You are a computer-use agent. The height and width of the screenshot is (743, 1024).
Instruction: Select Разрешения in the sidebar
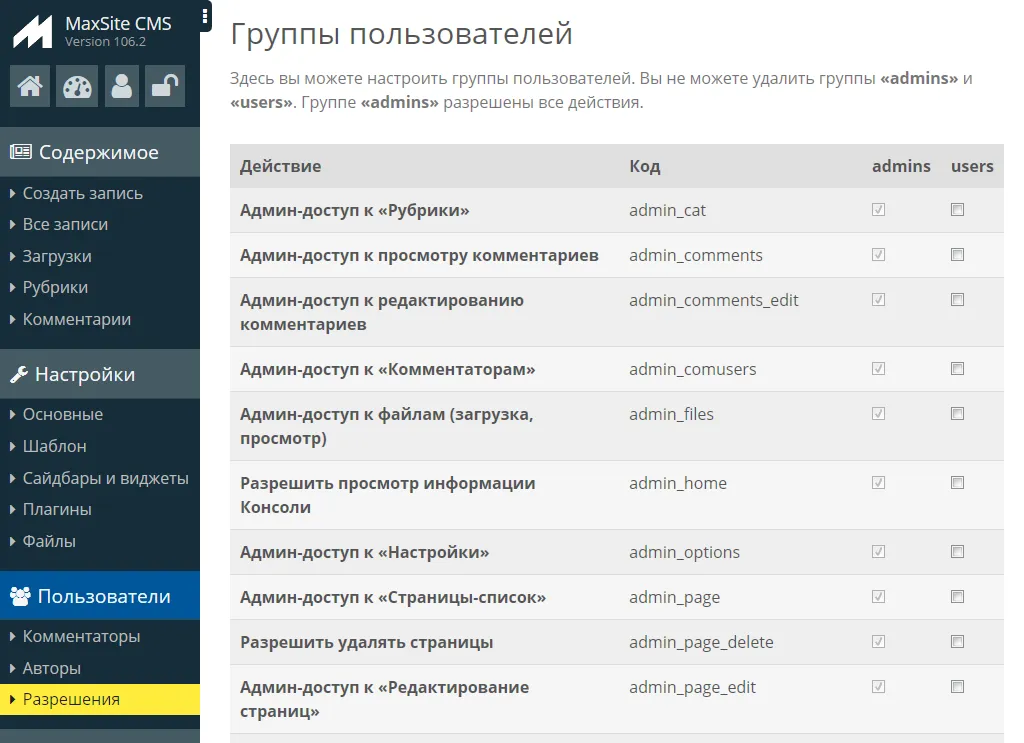(x=71, y=699)
